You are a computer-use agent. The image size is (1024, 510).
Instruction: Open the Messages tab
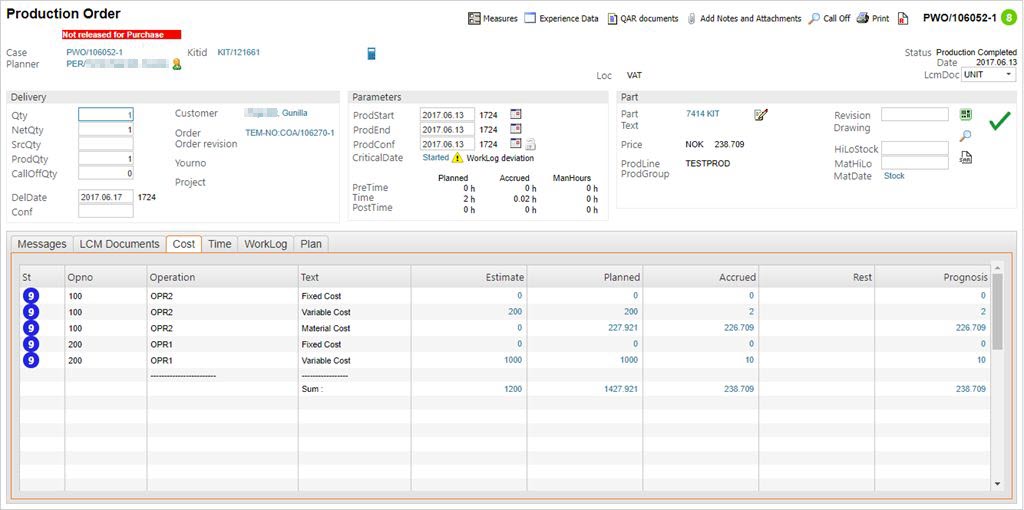coord(42,244)
